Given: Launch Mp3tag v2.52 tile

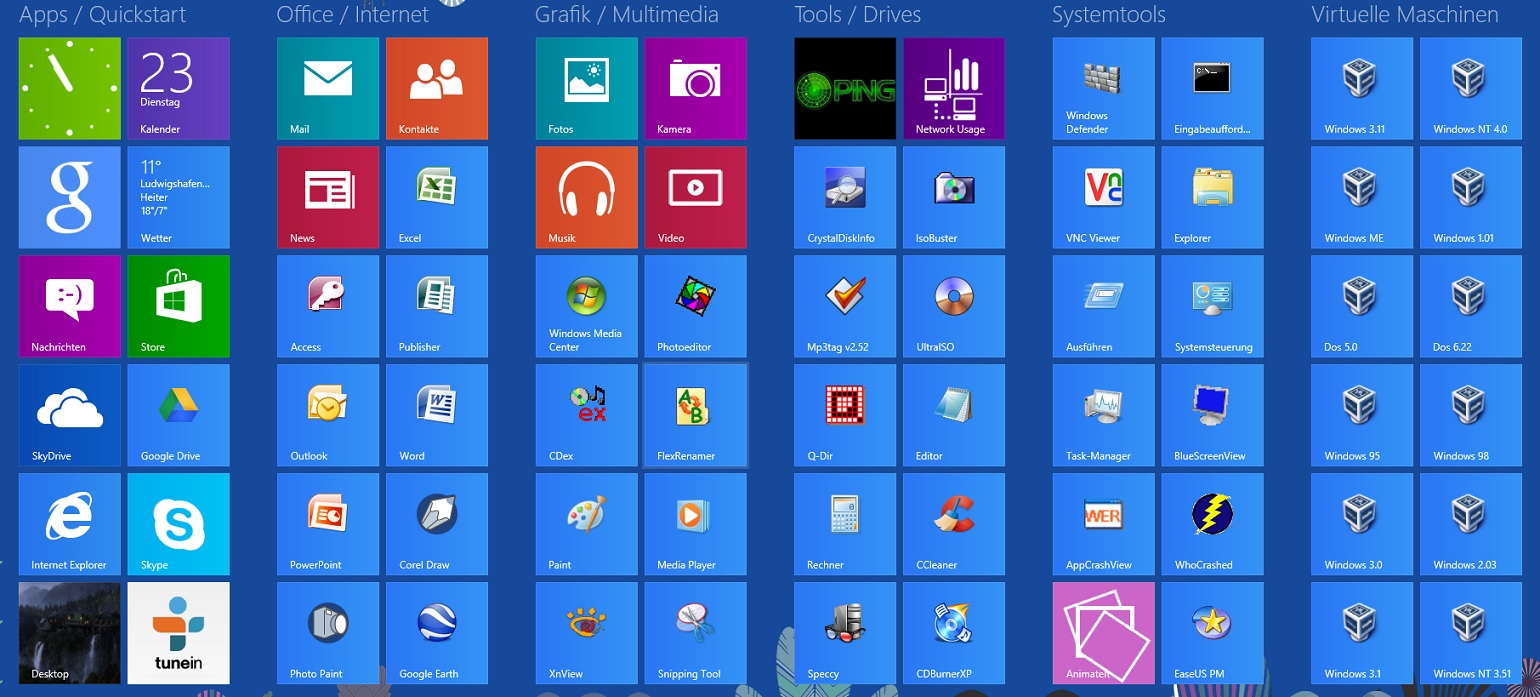Looking at the screenshot, I should (846, 306).
